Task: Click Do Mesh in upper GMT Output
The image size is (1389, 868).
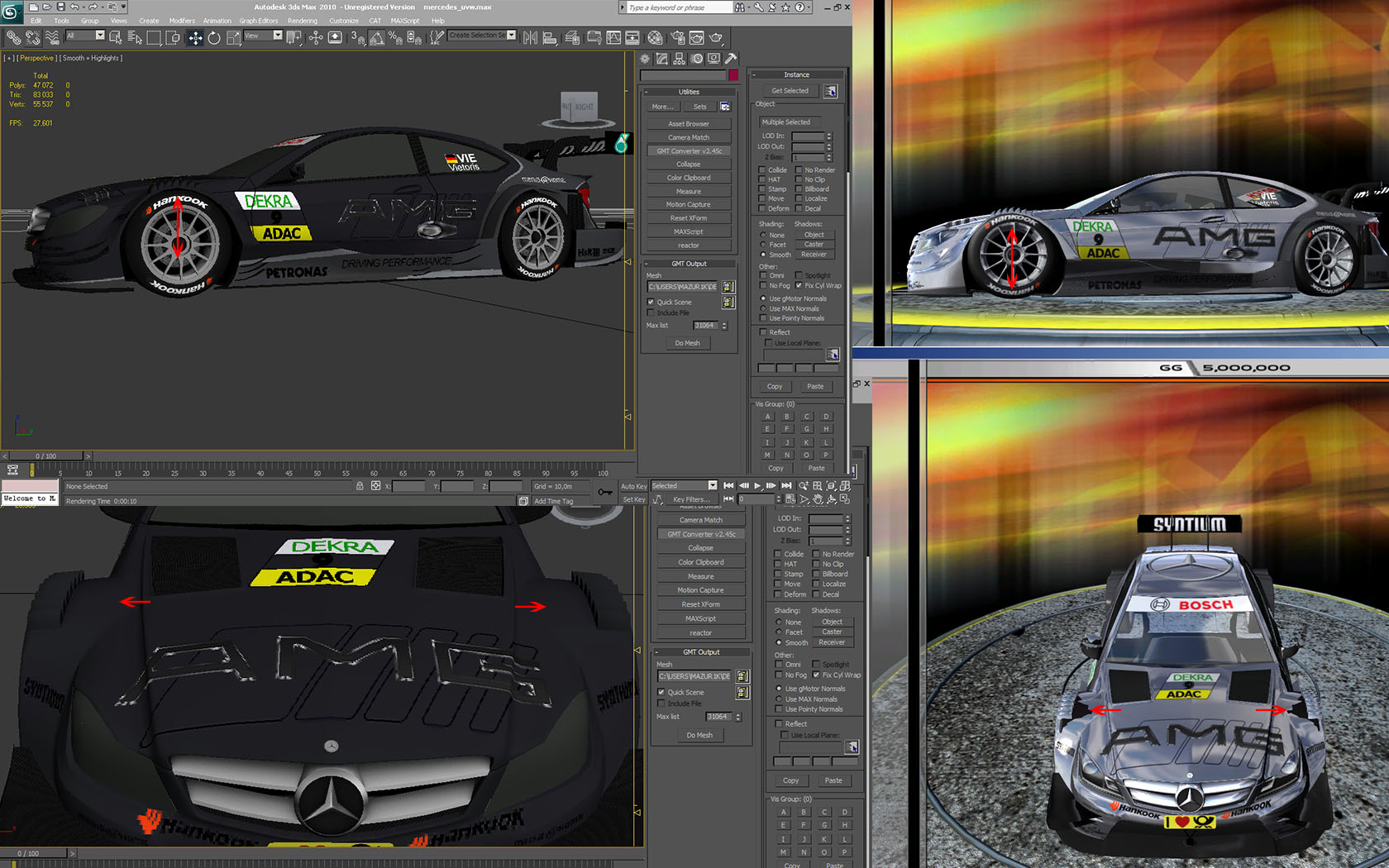Action: click(x=688, y=343)
